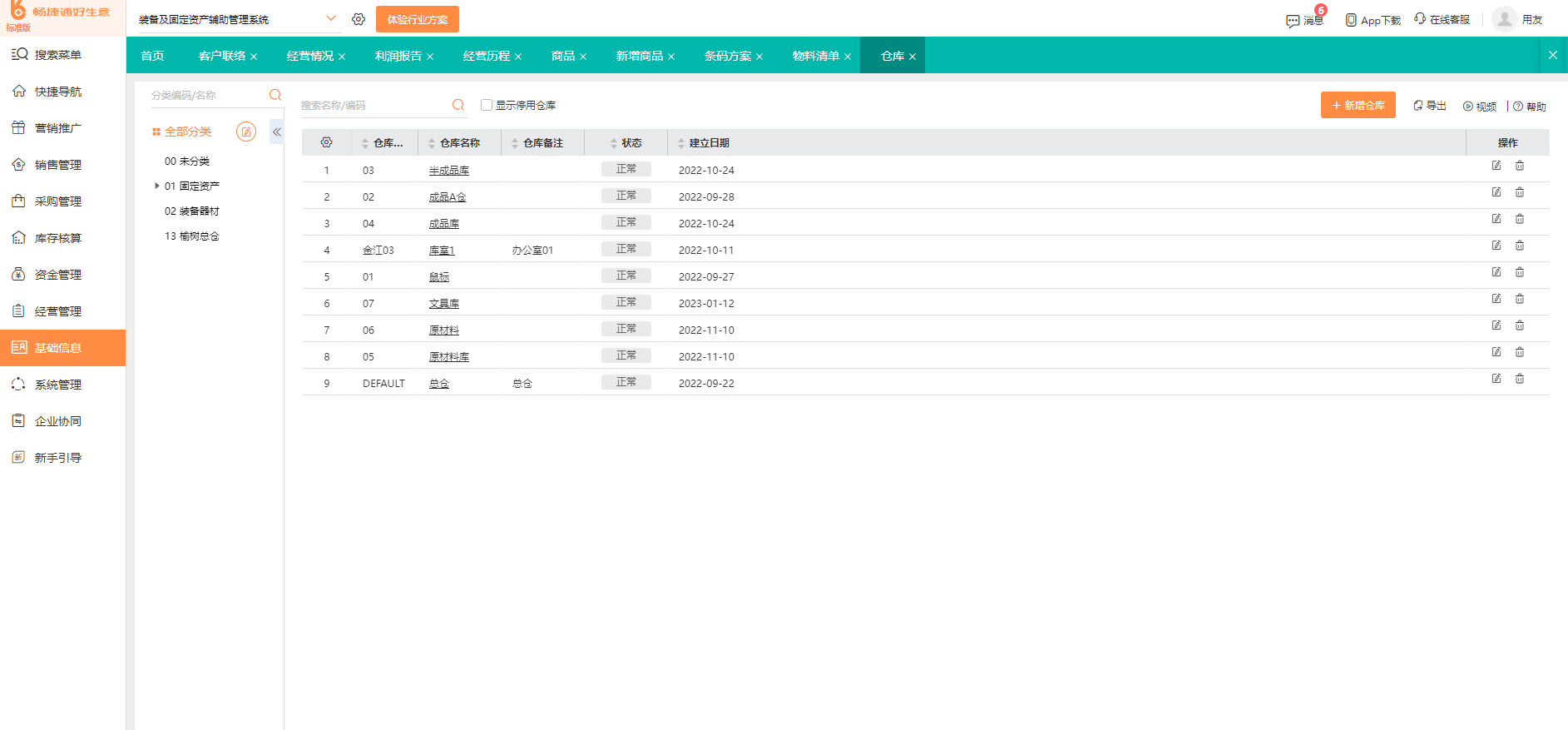
Task: Sort by 建立日期 column
Action: click(x=681, y=143)
